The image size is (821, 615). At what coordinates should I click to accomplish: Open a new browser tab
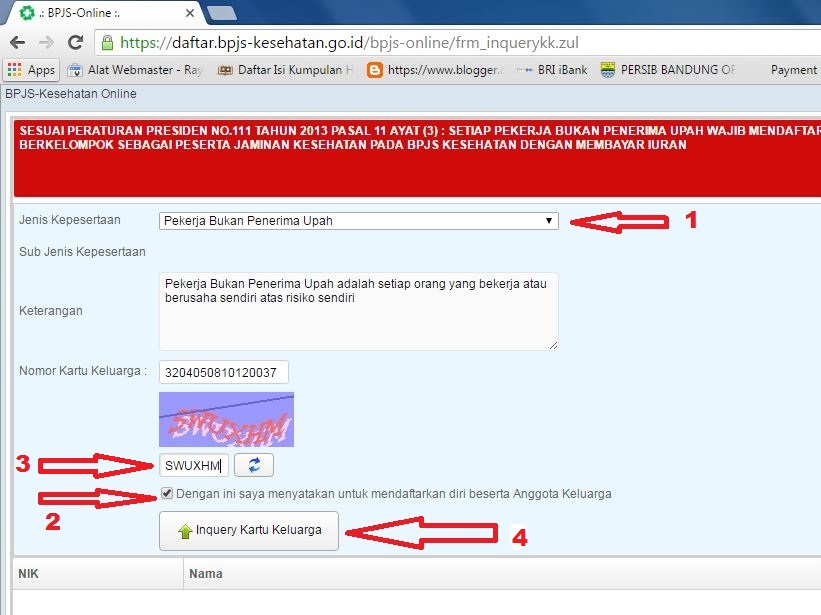(x=221, y=13)
